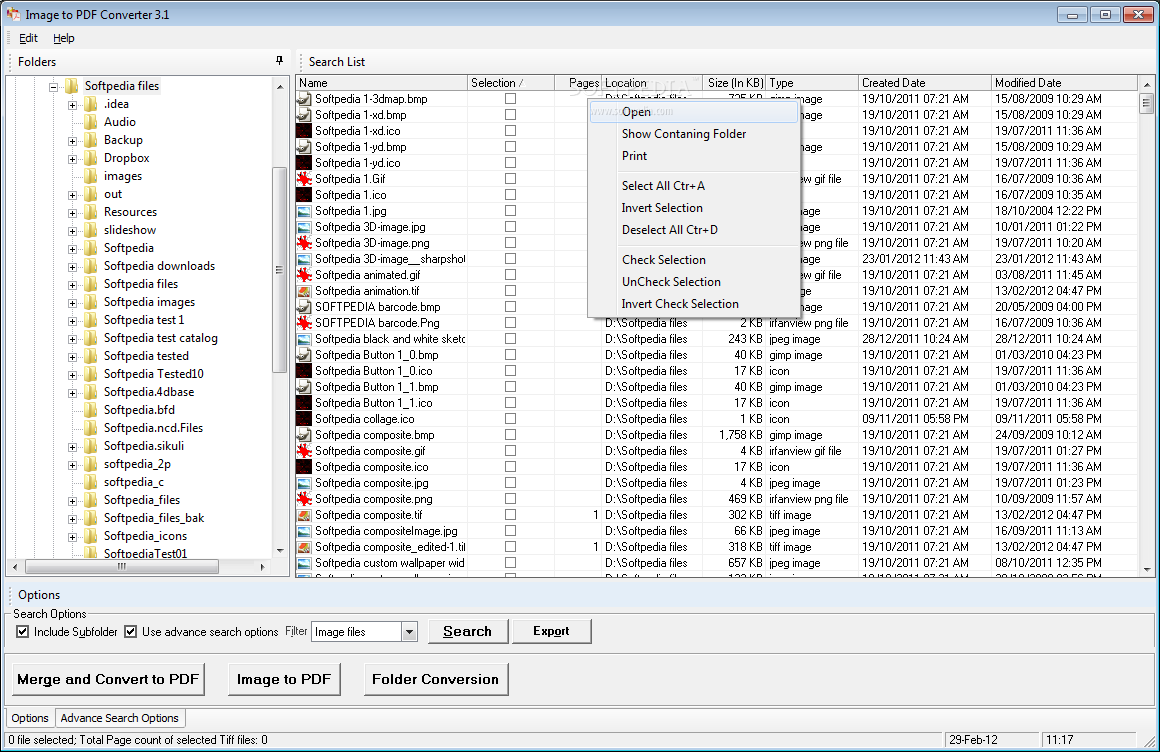
Task: Open the Help menu
Action: (64, 38)
